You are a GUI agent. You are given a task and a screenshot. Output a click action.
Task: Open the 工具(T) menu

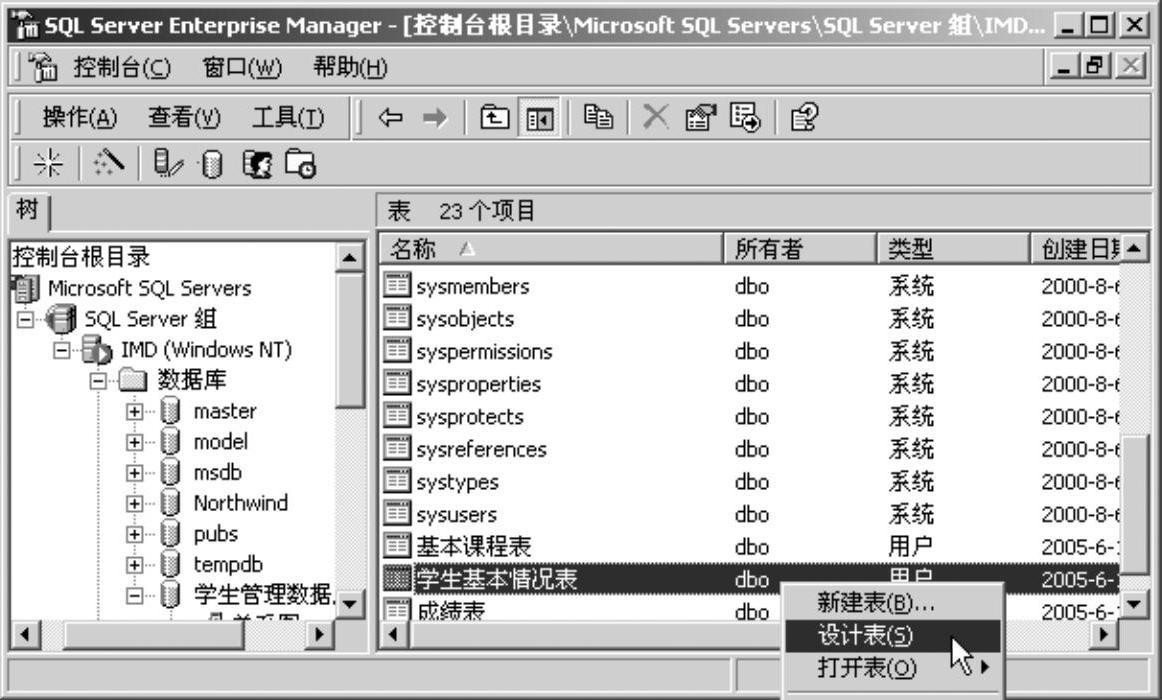(x=288, y=117)
